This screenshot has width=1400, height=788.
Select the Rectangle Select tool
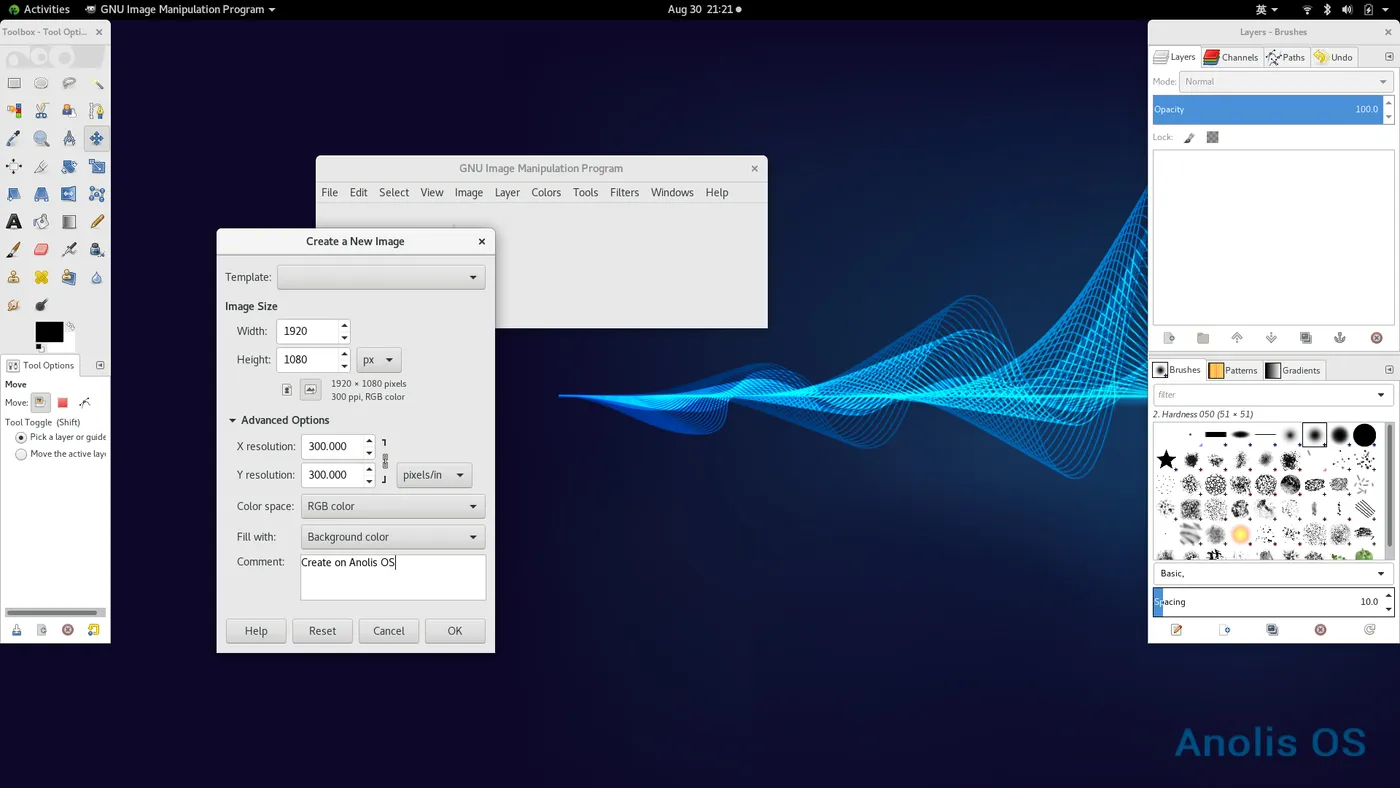[x=14, y=83]
